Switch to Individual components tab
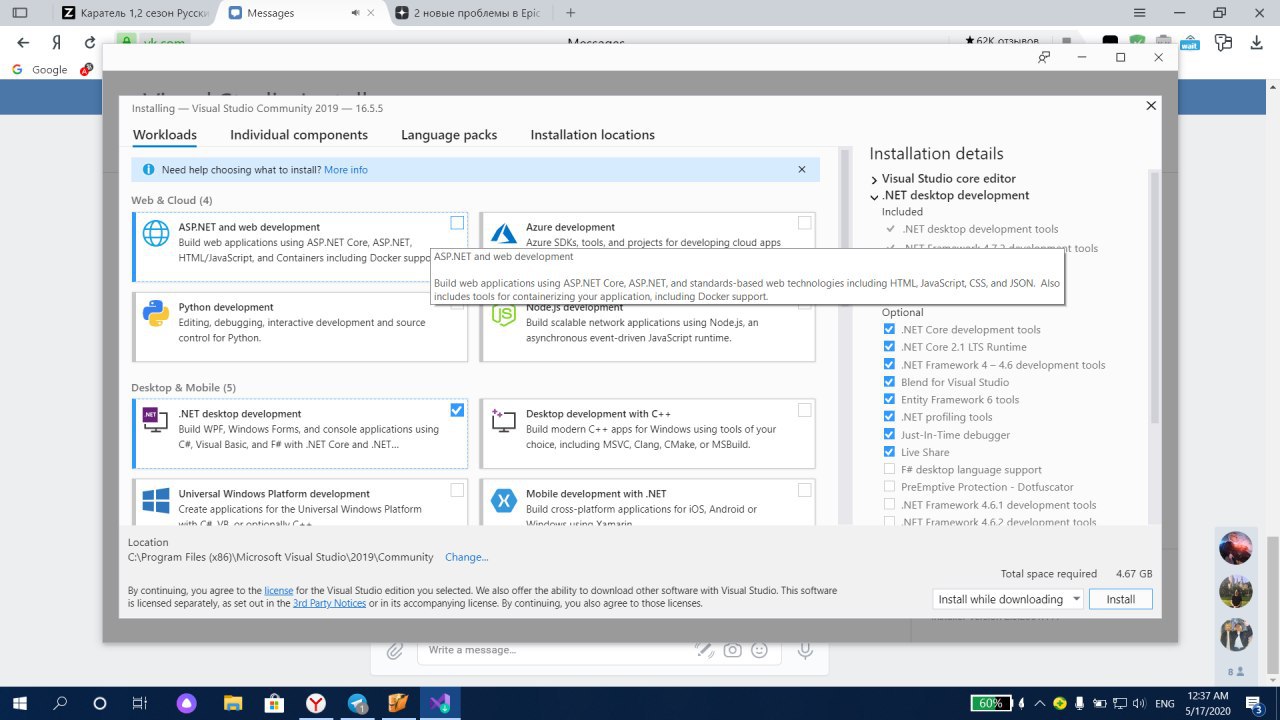1280x720 pixels. [x=299, y=135]
